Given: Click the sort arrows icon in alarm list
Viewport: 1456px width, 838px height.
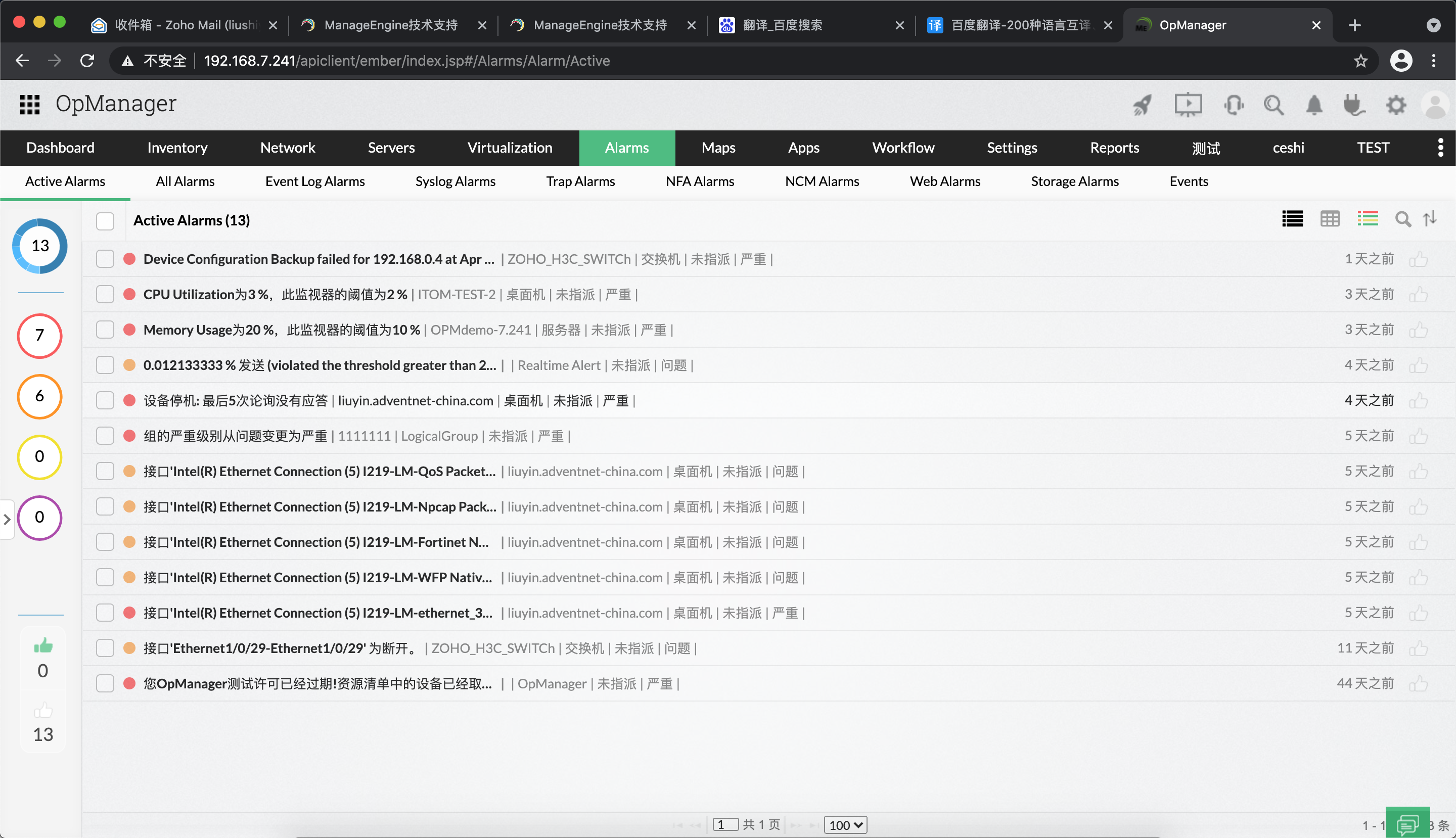Looking at the screenshot, I should pos(1430,219).
